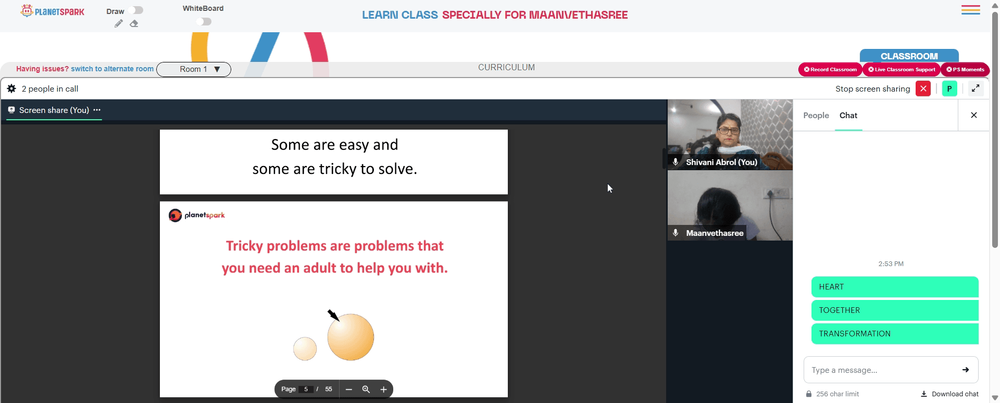Click the PlanetSpark logo in the header
The height and width of the screenshot is (403, 1000).
coord(52,11)
